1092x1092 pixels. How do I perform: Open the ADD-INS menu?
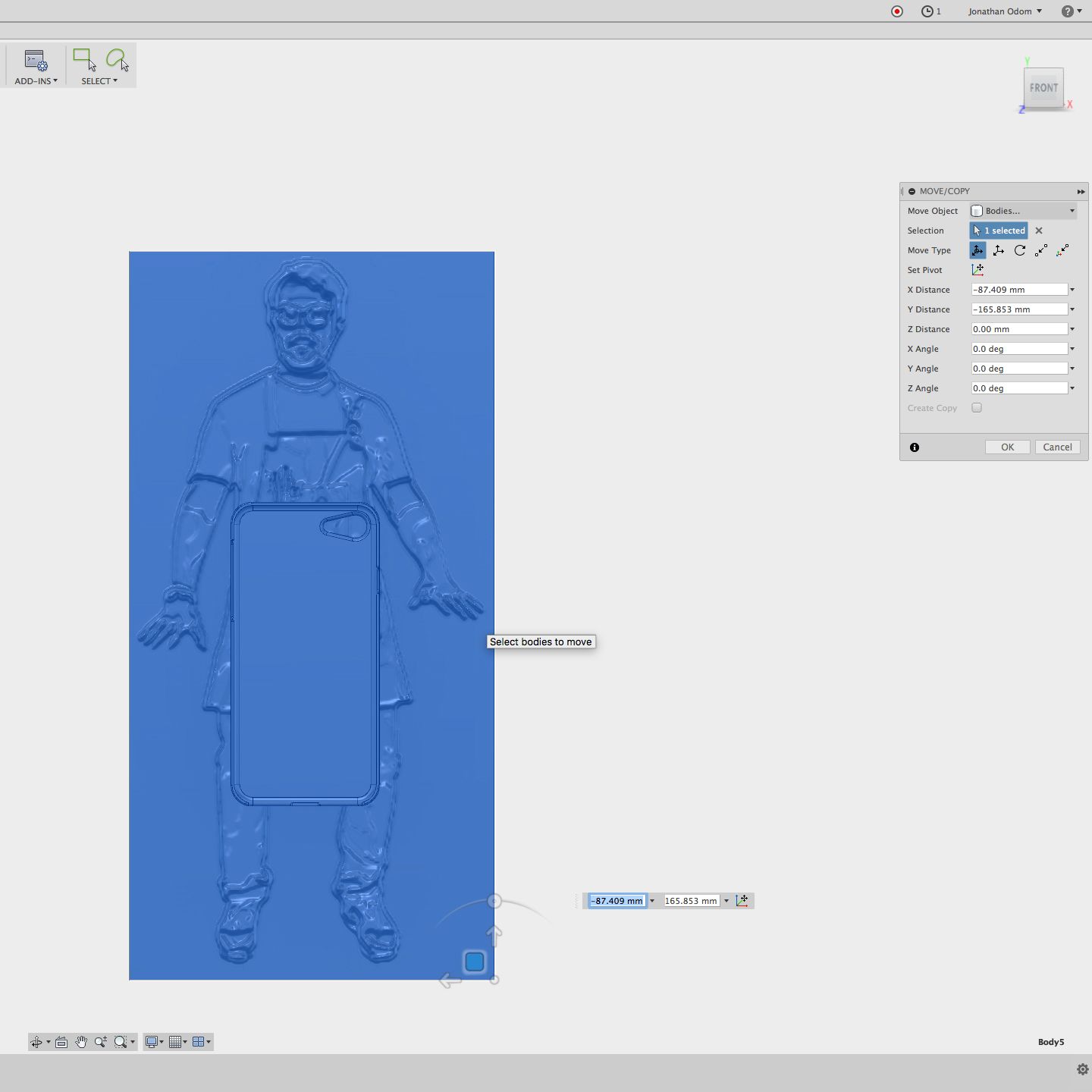coord(36,81)
